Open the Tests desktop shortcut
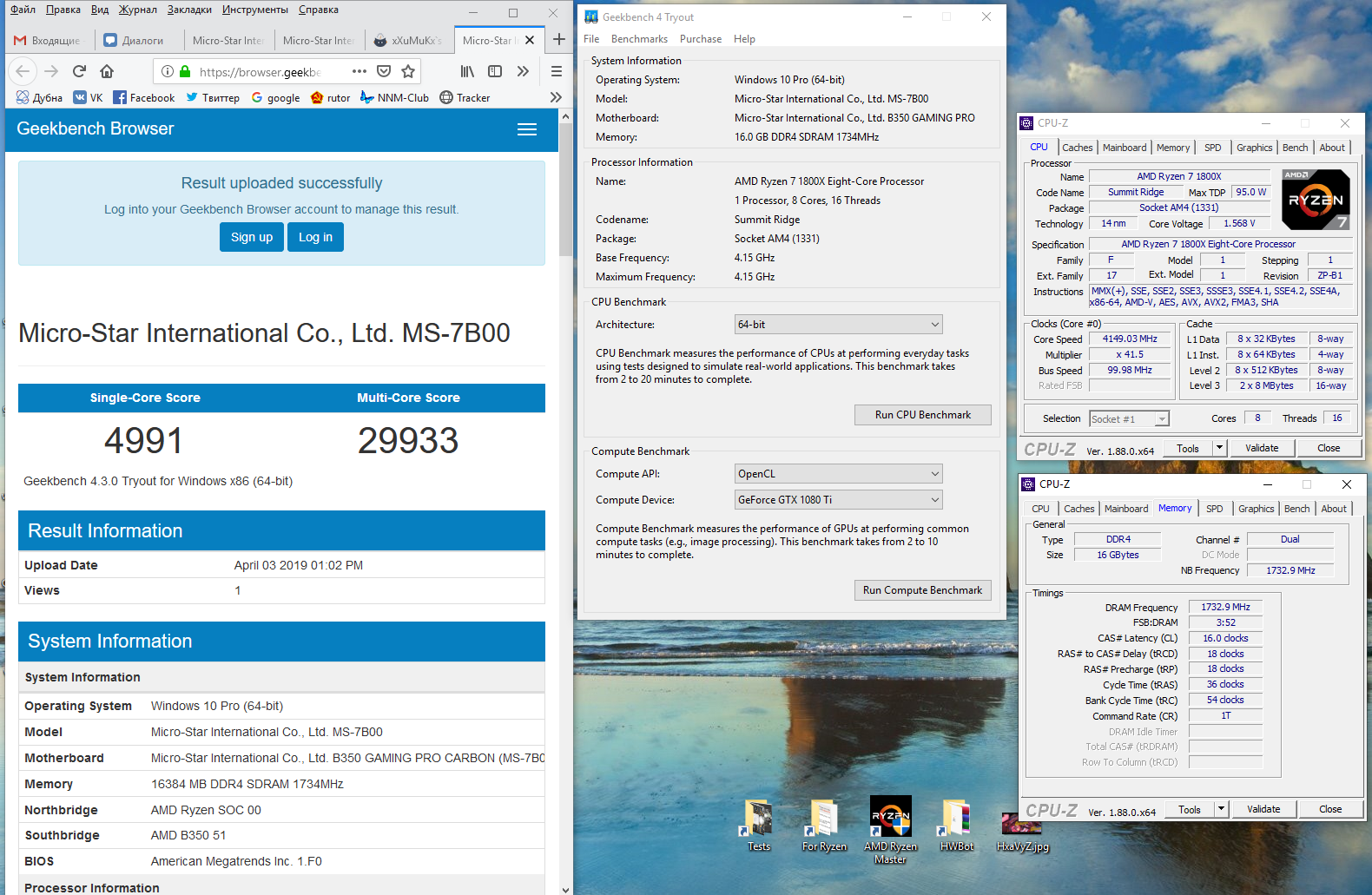Screen dimensions: 1372x895 (759, 826)
